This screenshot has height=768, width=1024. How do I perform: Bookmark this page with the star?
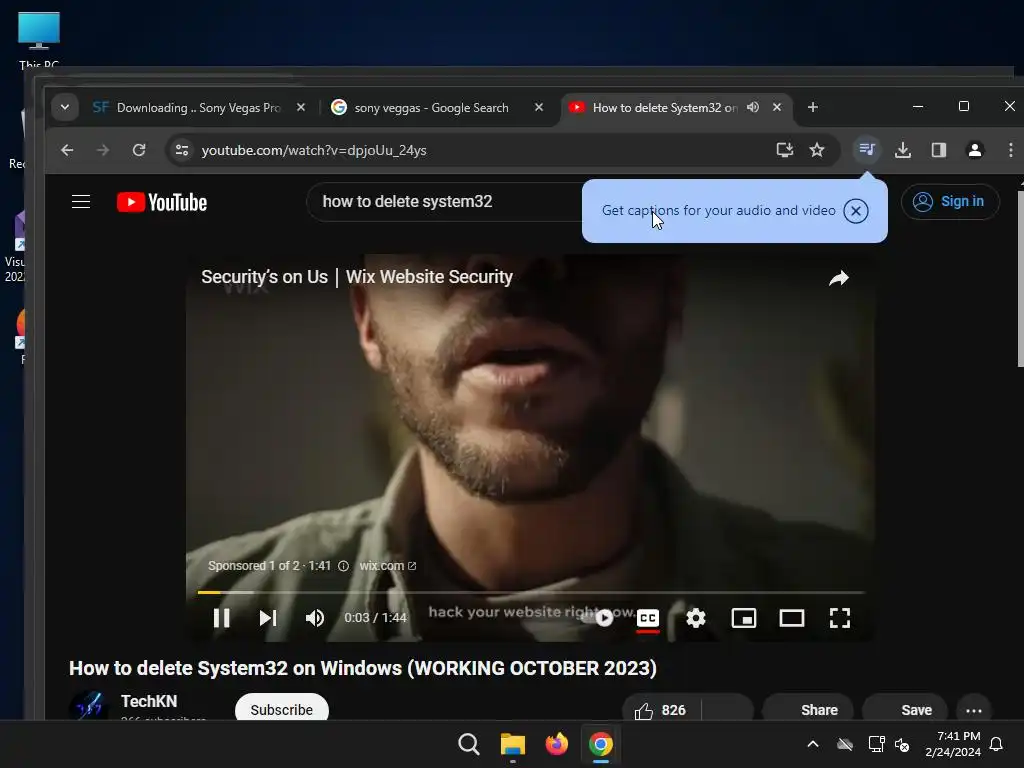pos(817,150)
